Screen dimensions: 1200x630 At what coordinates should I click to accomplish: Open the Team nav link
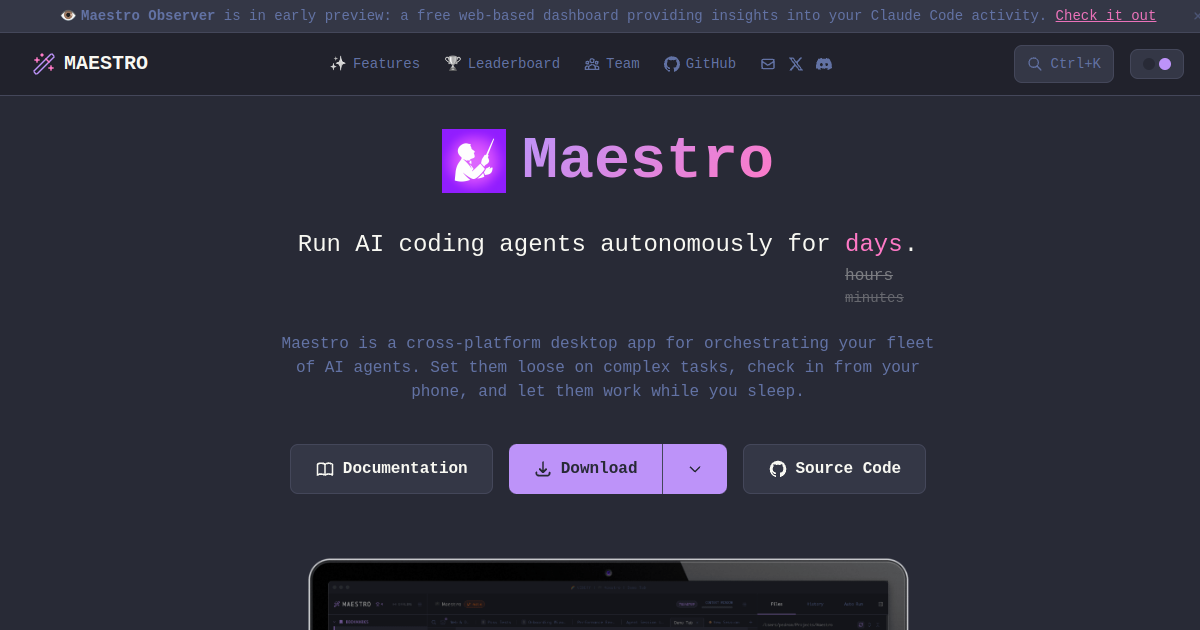pos(612,64)
